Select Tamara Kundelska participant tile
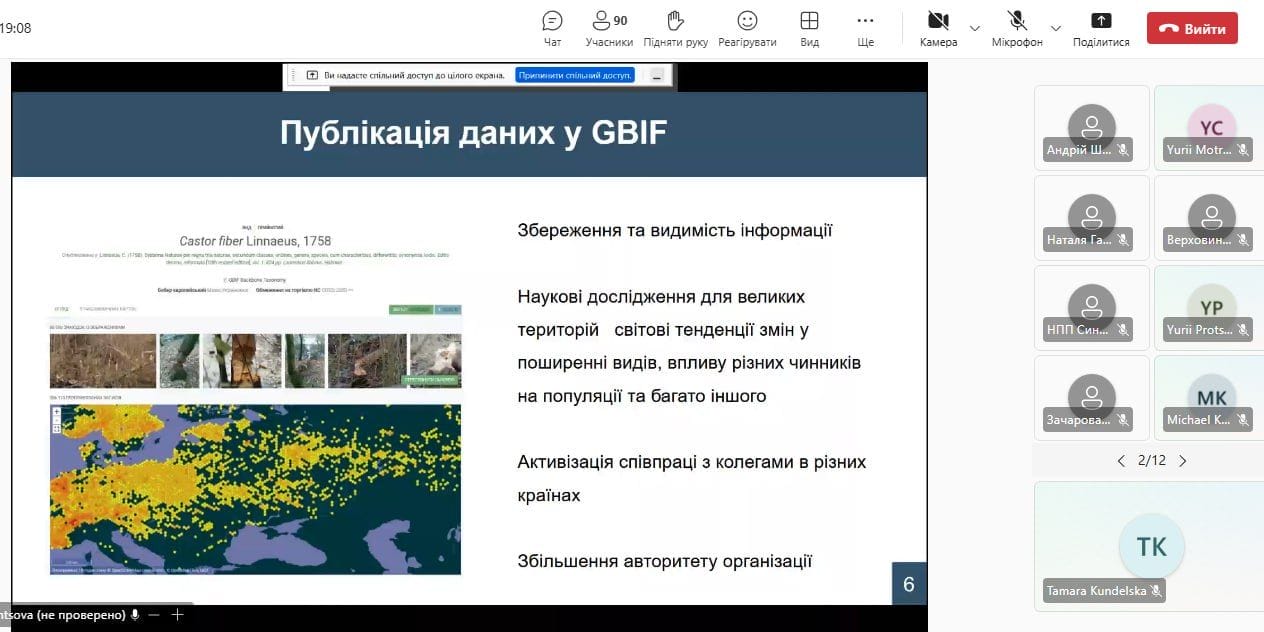 click(x=1150, y=546)
